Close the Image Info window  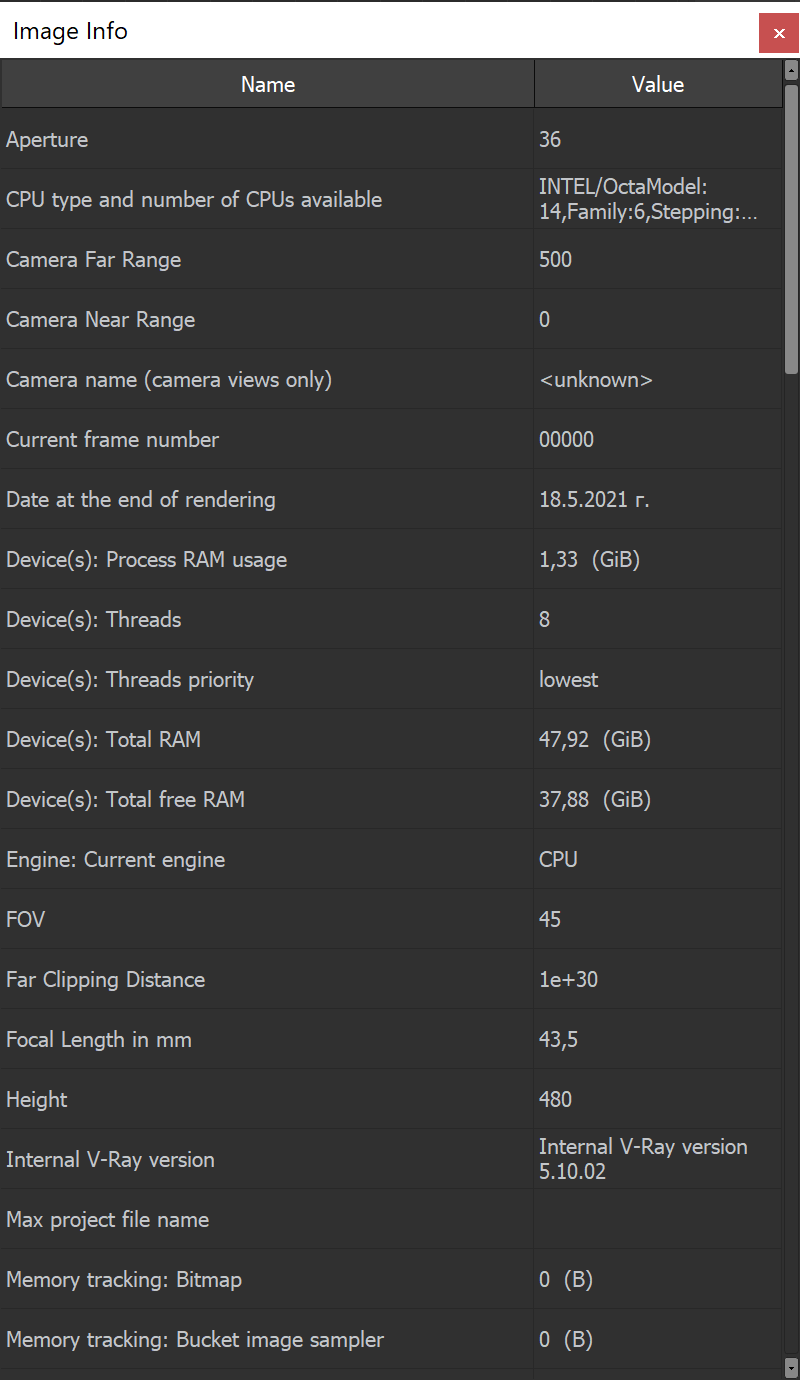tap(779, 33)
